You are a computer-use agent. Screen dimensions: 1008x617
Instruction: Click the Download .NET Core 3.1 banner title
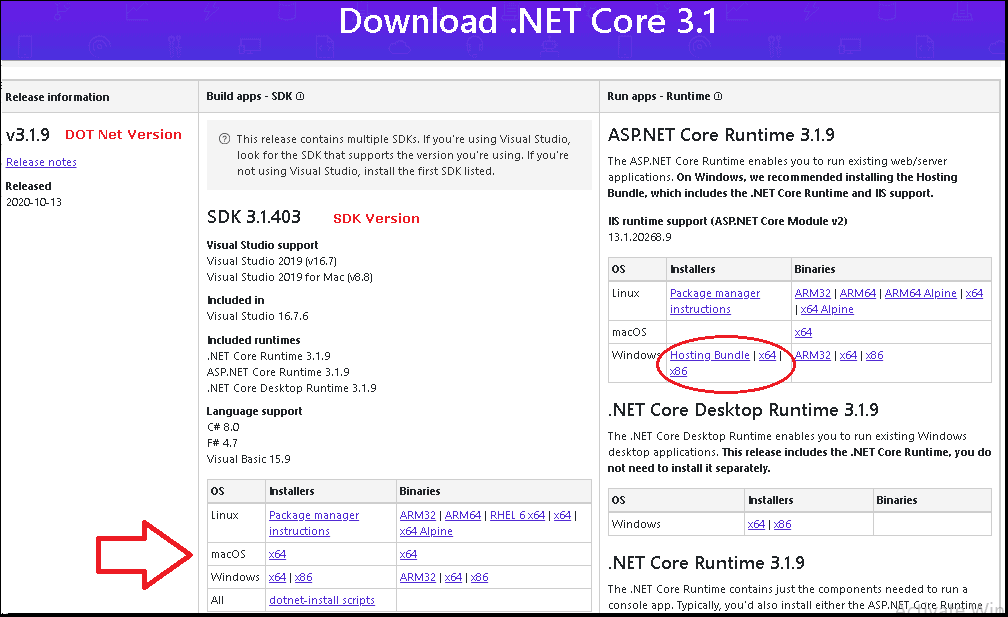[x=528, y=21]
